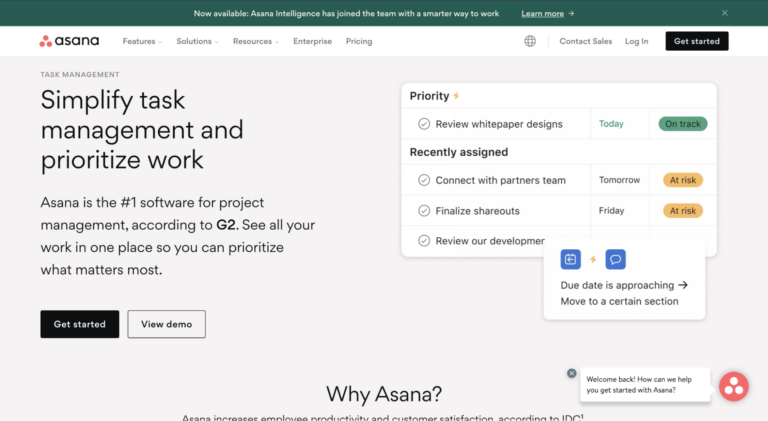The image size is (768, 421).
Task: Tick the Finalize shareouts task circle
Action: point(424,211)
